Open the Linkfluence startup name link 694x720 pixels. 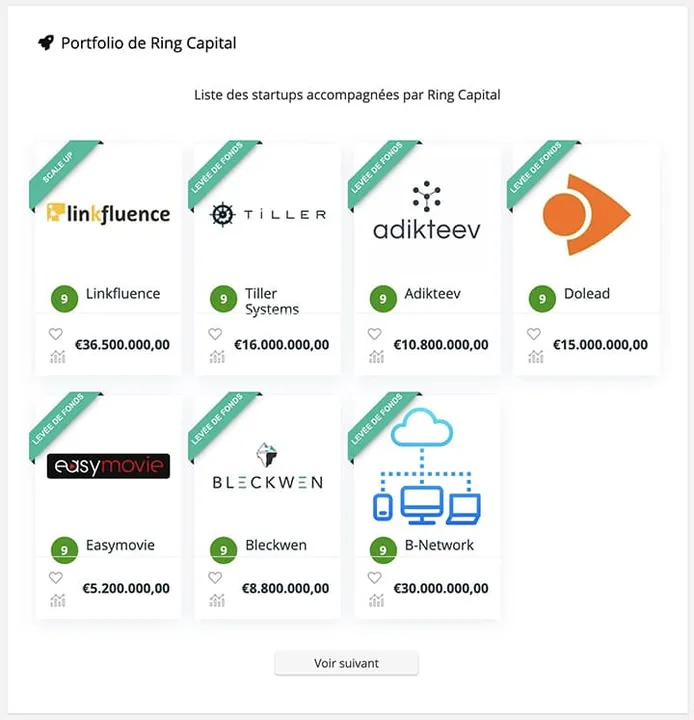(x=123, y=294)
